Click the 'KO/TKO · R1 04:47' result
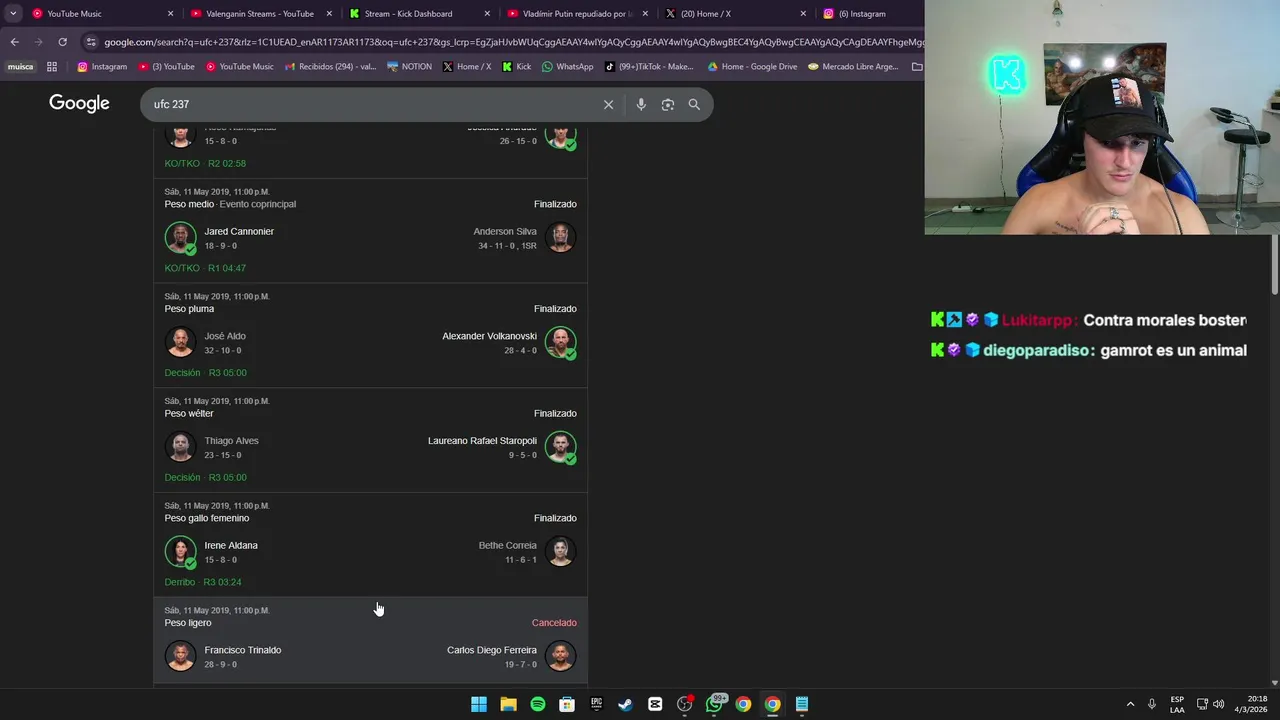Screen dimensions: 1280x720 pos(205,268)
